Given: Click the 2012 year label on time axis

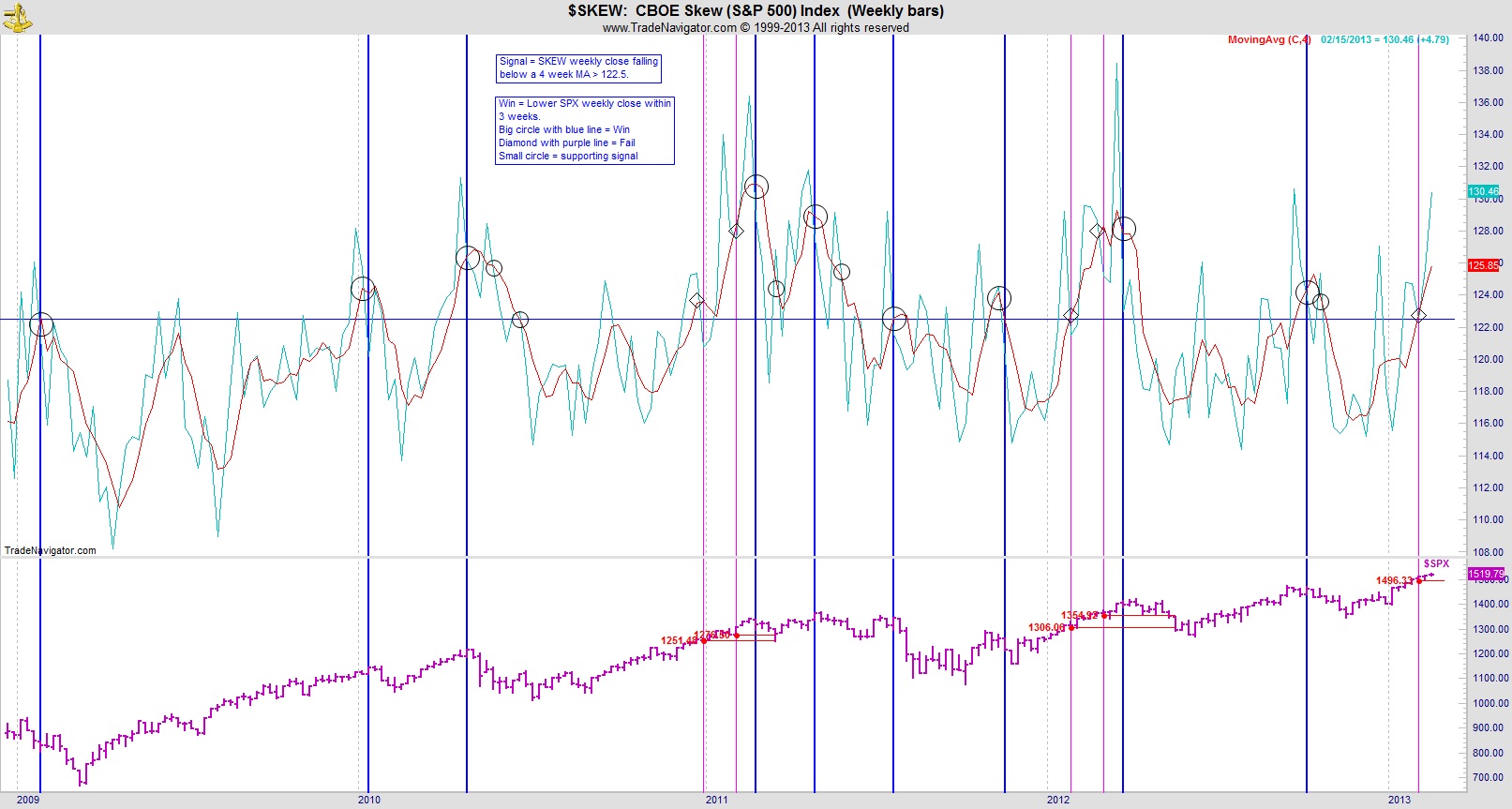Looking at the screenshot, I should point(1058,800).
